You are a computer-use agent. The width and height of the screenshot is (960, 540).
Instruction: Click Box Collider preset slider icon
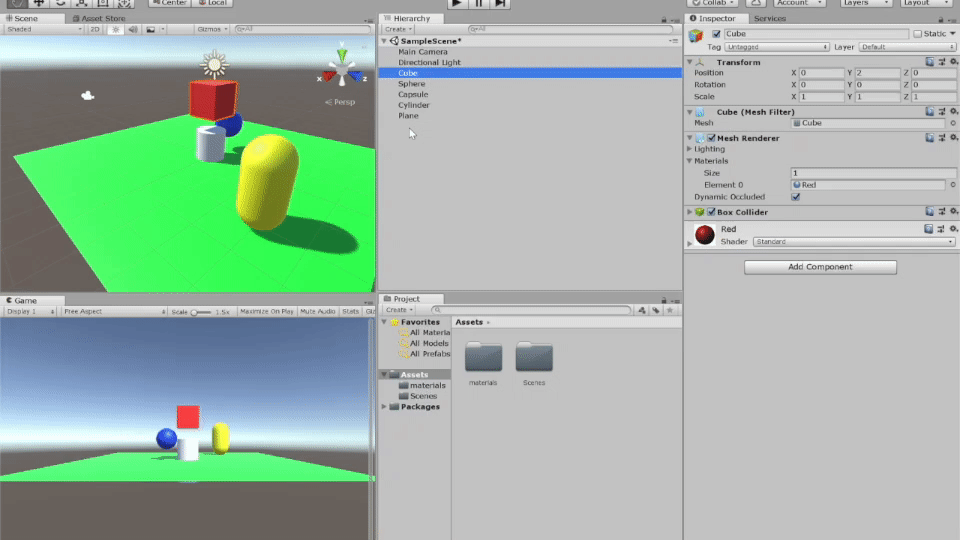click(x=940, y=212)
